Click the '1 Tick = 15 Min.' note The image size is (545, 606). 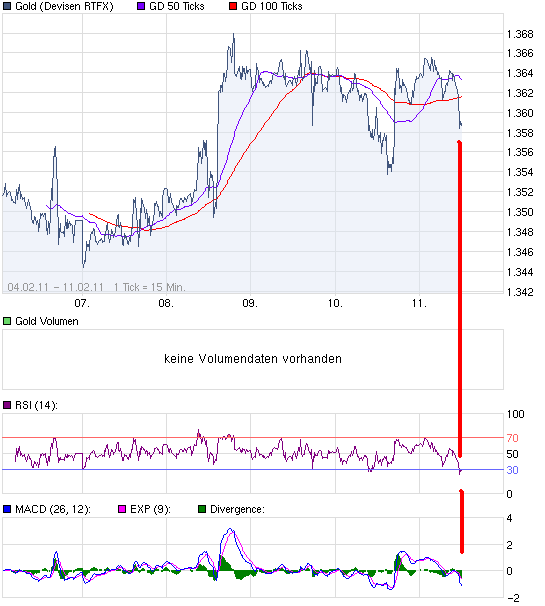150,287
